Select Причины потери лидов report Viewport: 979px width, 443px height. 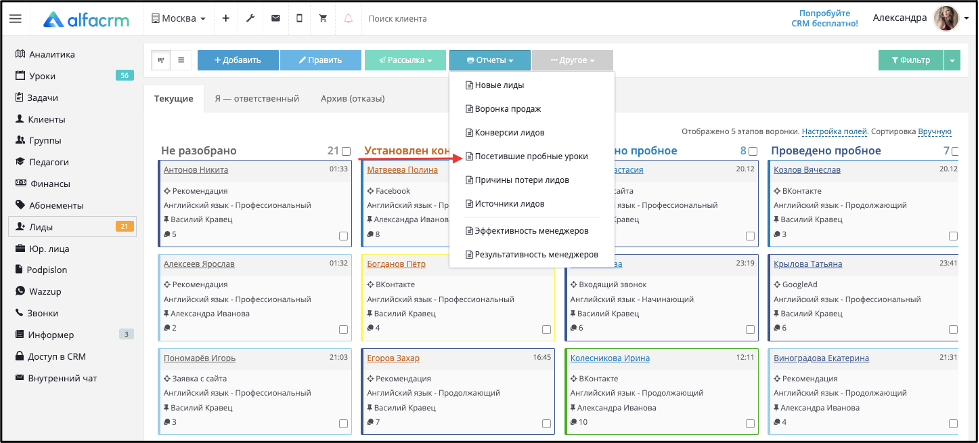[517, 180]
